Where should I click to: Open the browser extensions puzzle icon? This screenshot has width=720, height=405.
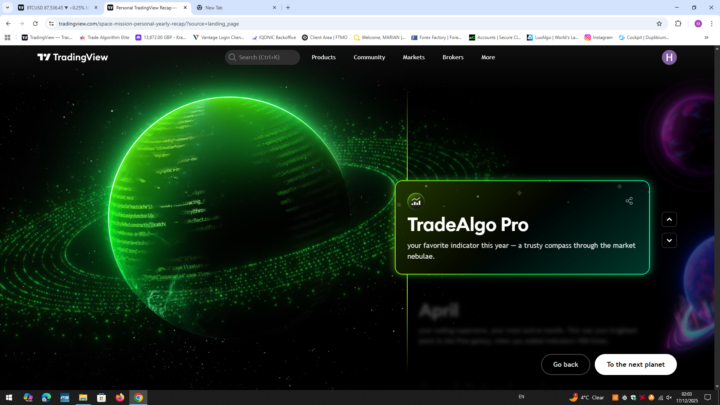tap(678, 23)
